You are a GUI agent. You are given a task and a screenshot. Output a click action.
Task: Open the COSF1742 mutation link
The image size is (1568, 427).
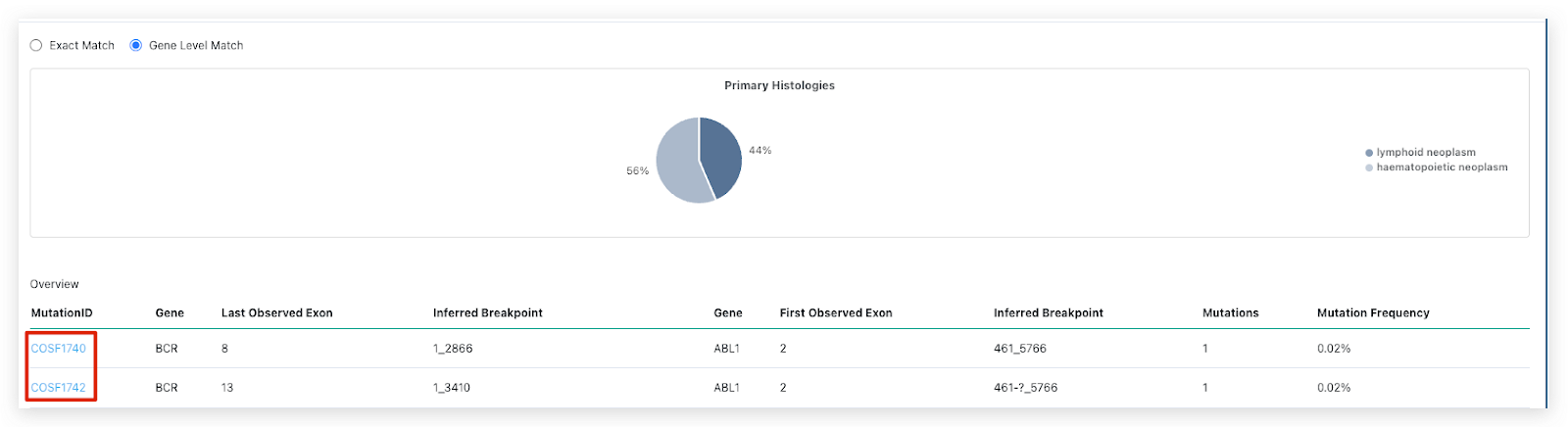click(59, 388)
